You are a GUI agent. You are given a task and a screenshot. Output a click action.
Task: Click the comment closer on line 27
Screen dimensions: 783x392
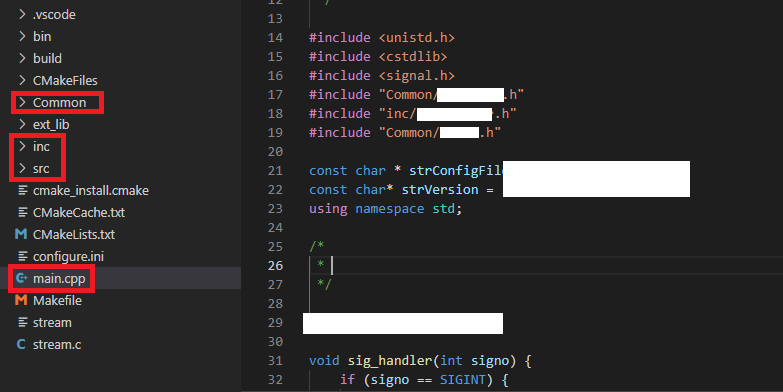pos(325,285)
